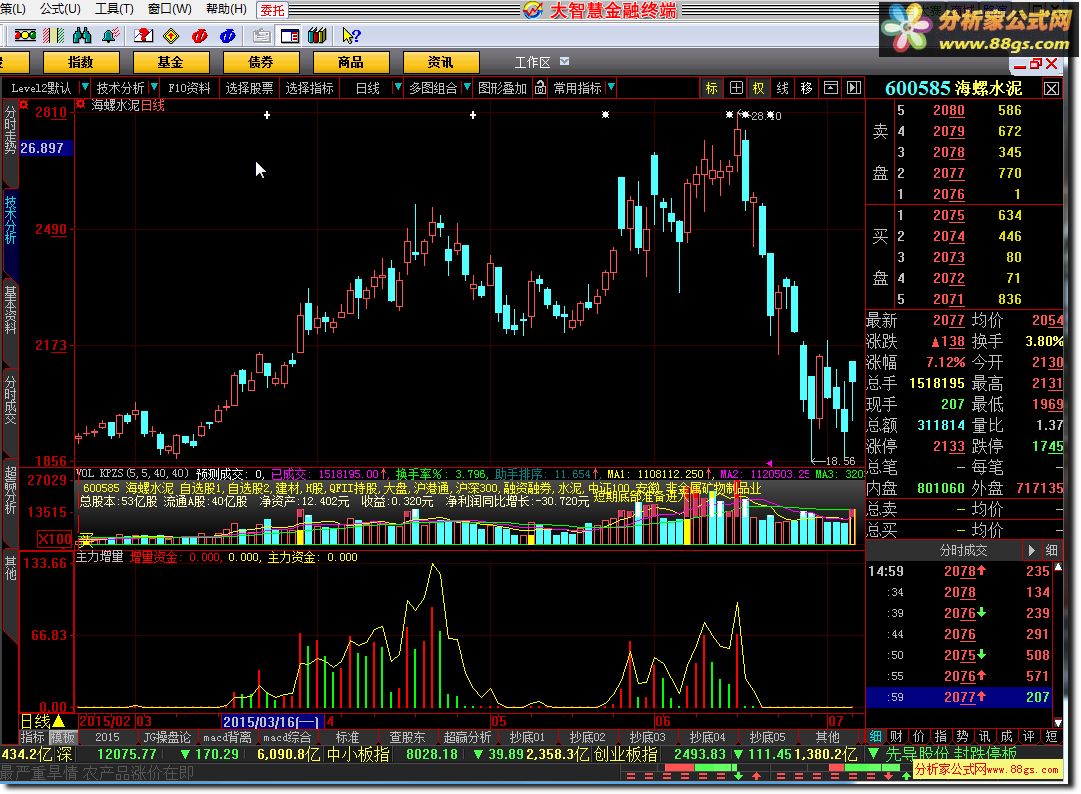Open the 帮助(H) menu

click(x=226, y=9)
